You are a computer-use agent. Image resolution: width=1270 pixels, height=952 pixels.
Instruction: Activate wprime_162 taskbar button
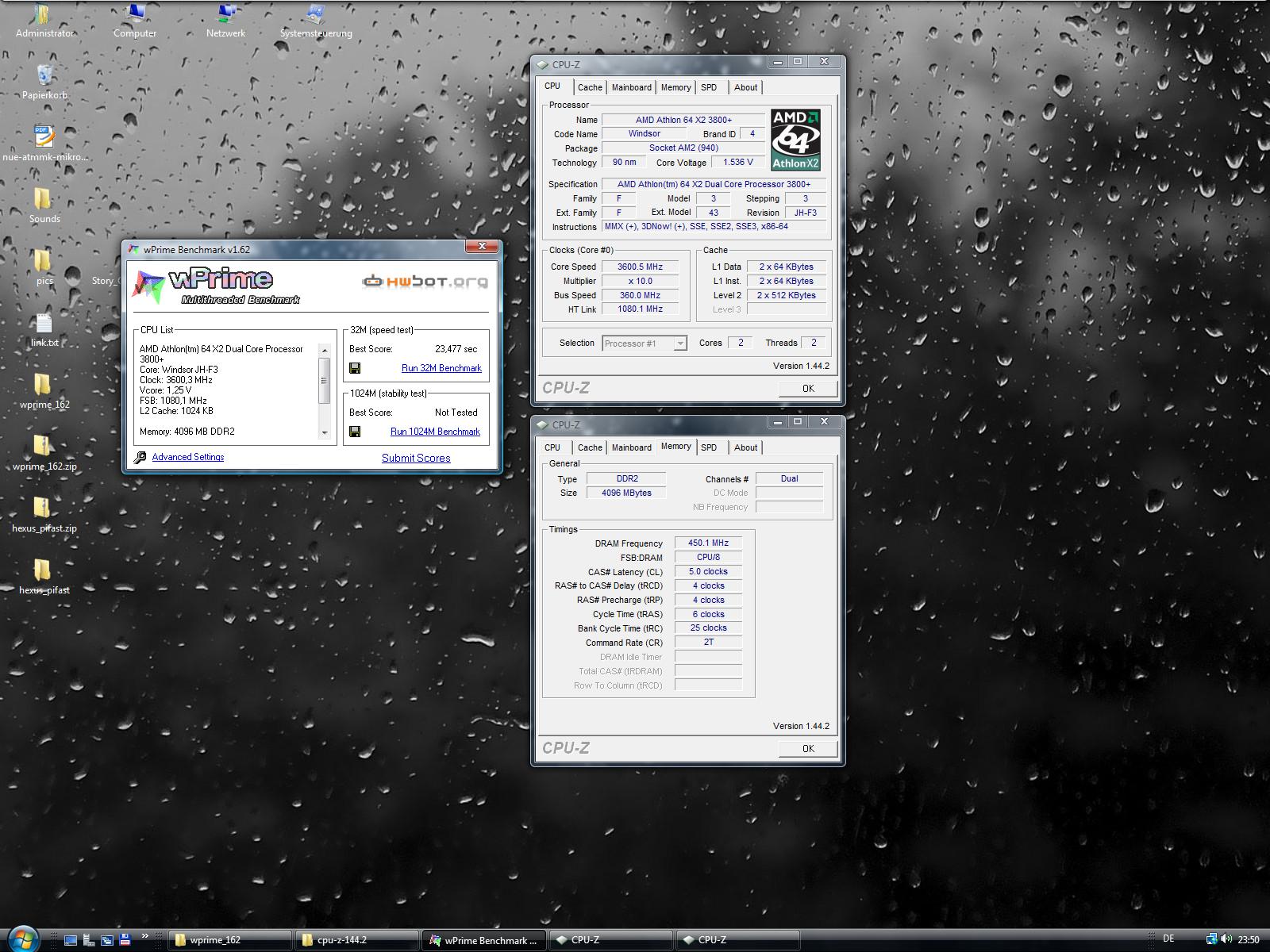click(x=229, y=940)
